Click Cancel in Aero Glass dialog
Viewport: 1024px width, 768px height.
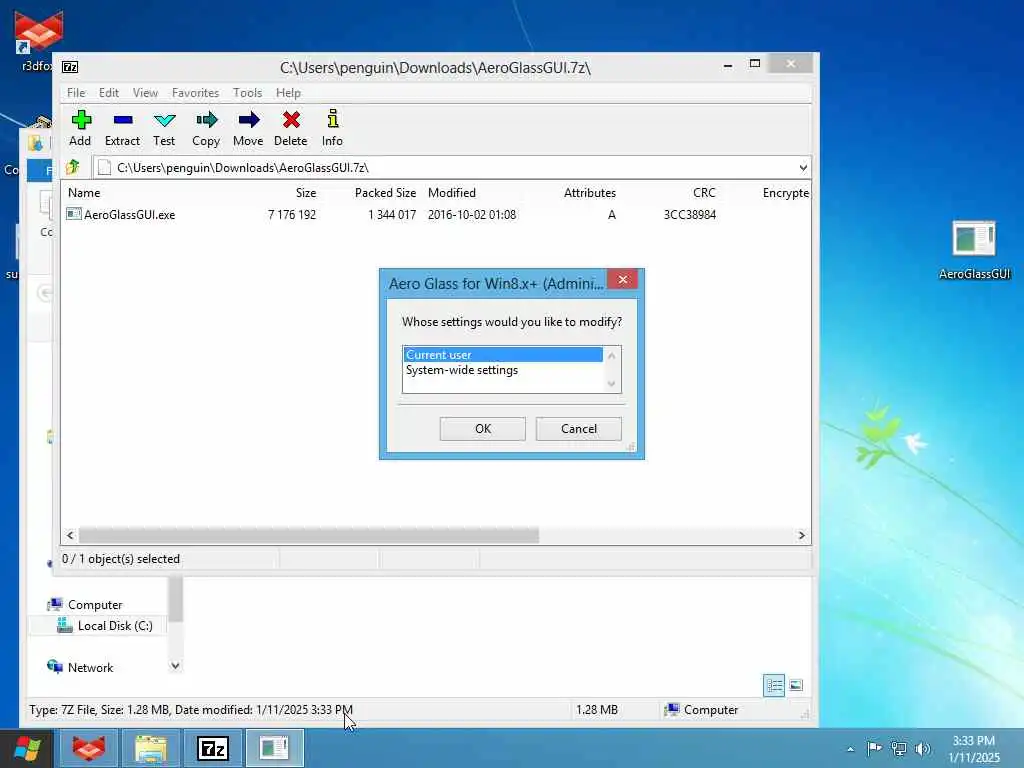[x=579, y=428]
